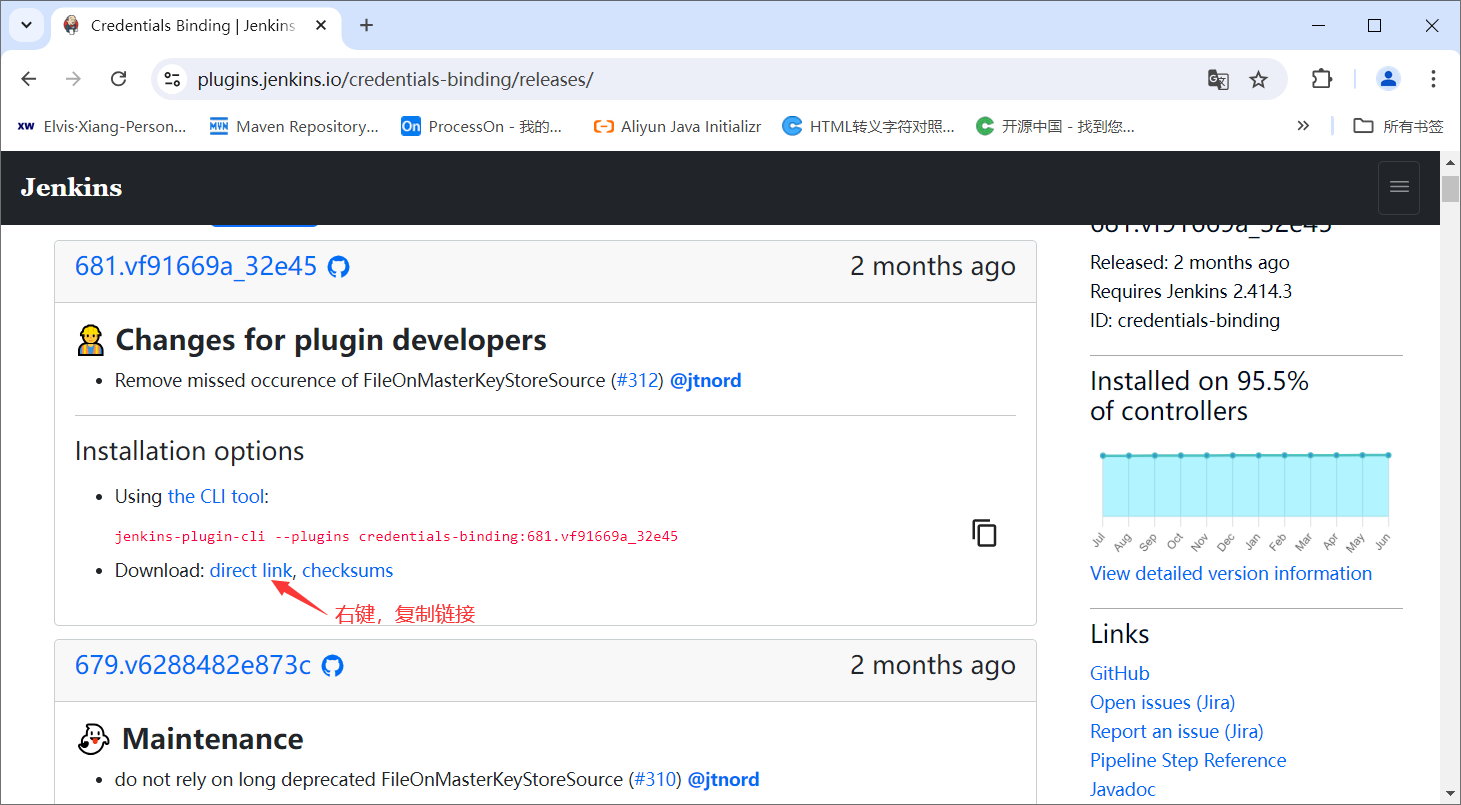
Task: Show more bookmarks chevron
Action: pos(1302,126)
